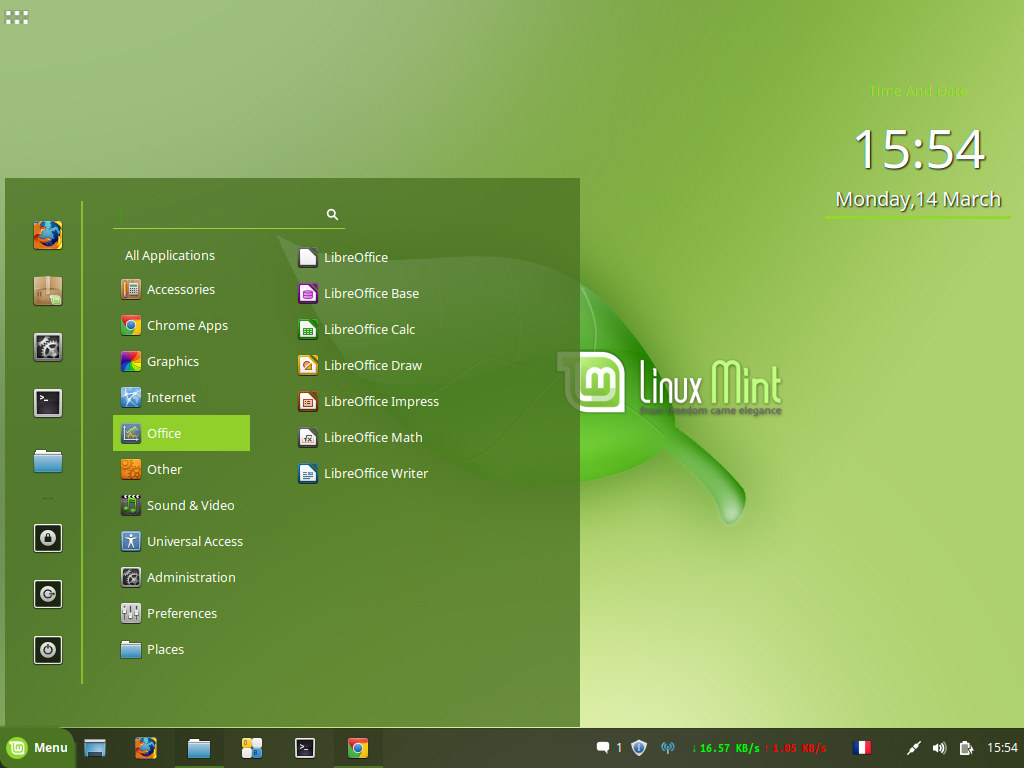Image resolution: width=1024 pixels, height=768 pixels.
Task: Launch LibreOffice Calc
Action: click(357, 329)
